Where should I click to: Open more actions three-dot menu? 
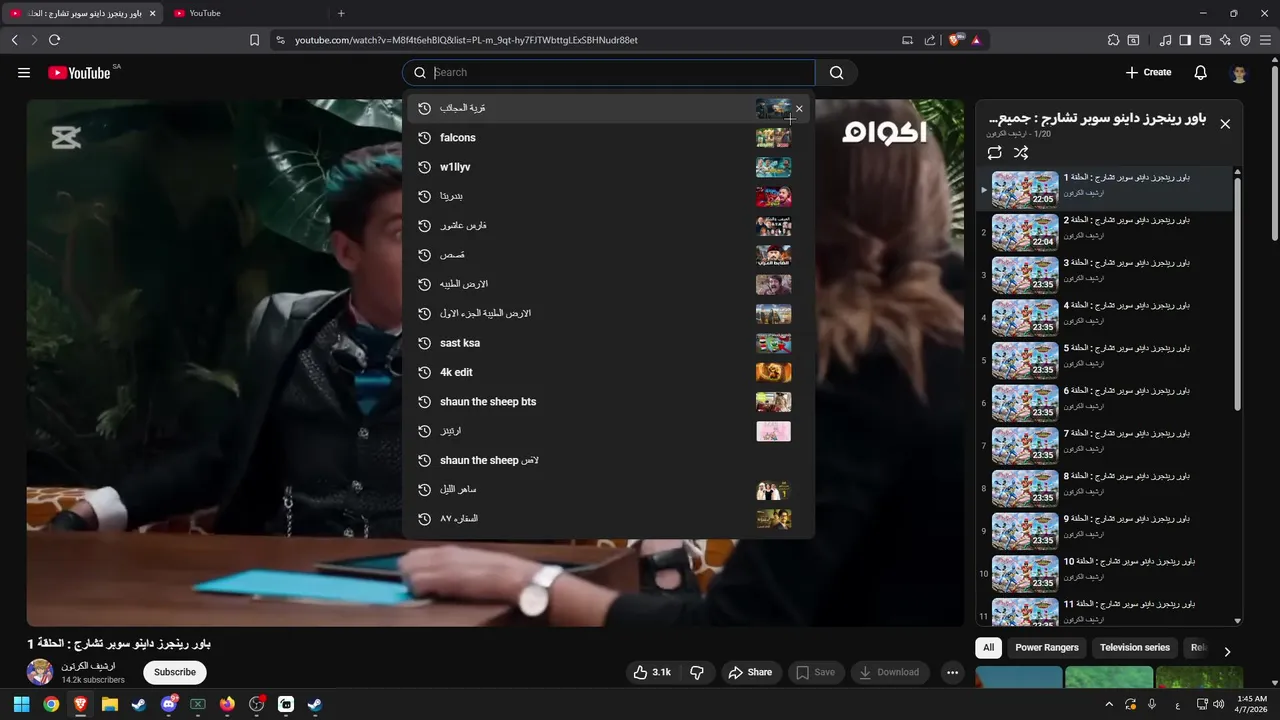click(x=952, y=672)
